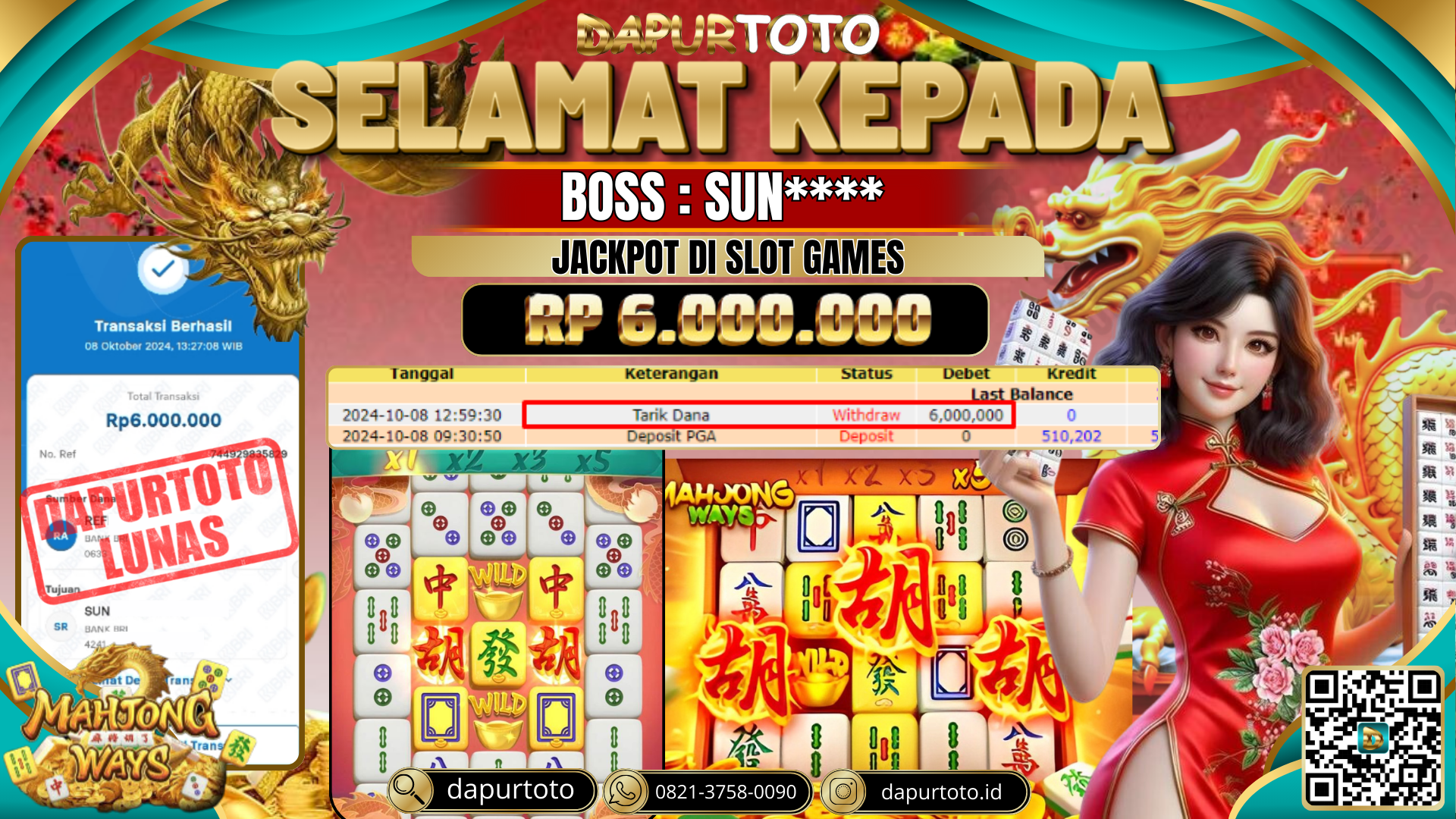Click the search magnifier icon beside dapurtoto
The image size is (1456, 819).
(x=411, y=790)
